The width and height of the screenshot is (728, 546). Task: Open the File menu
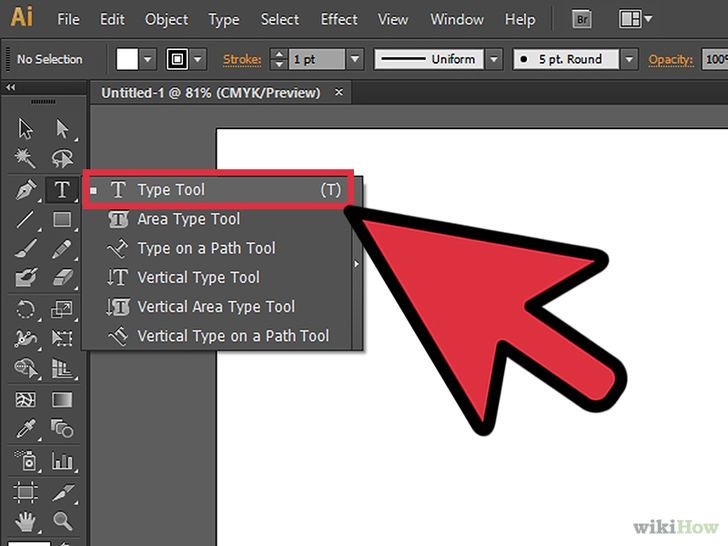(x=68, y=20)
